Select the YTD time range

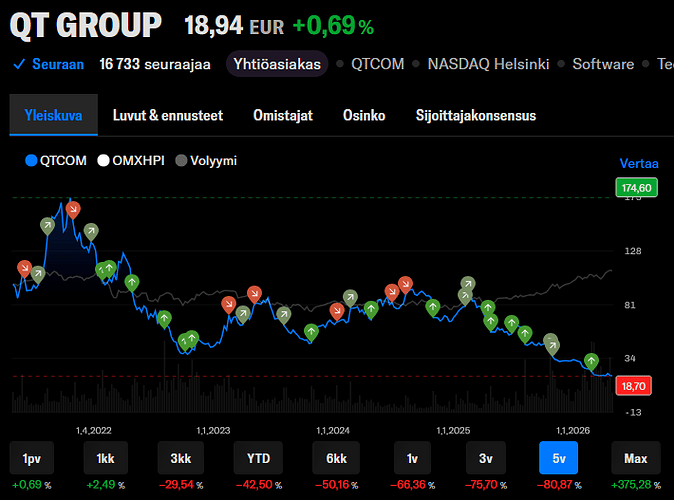(258, 458)
